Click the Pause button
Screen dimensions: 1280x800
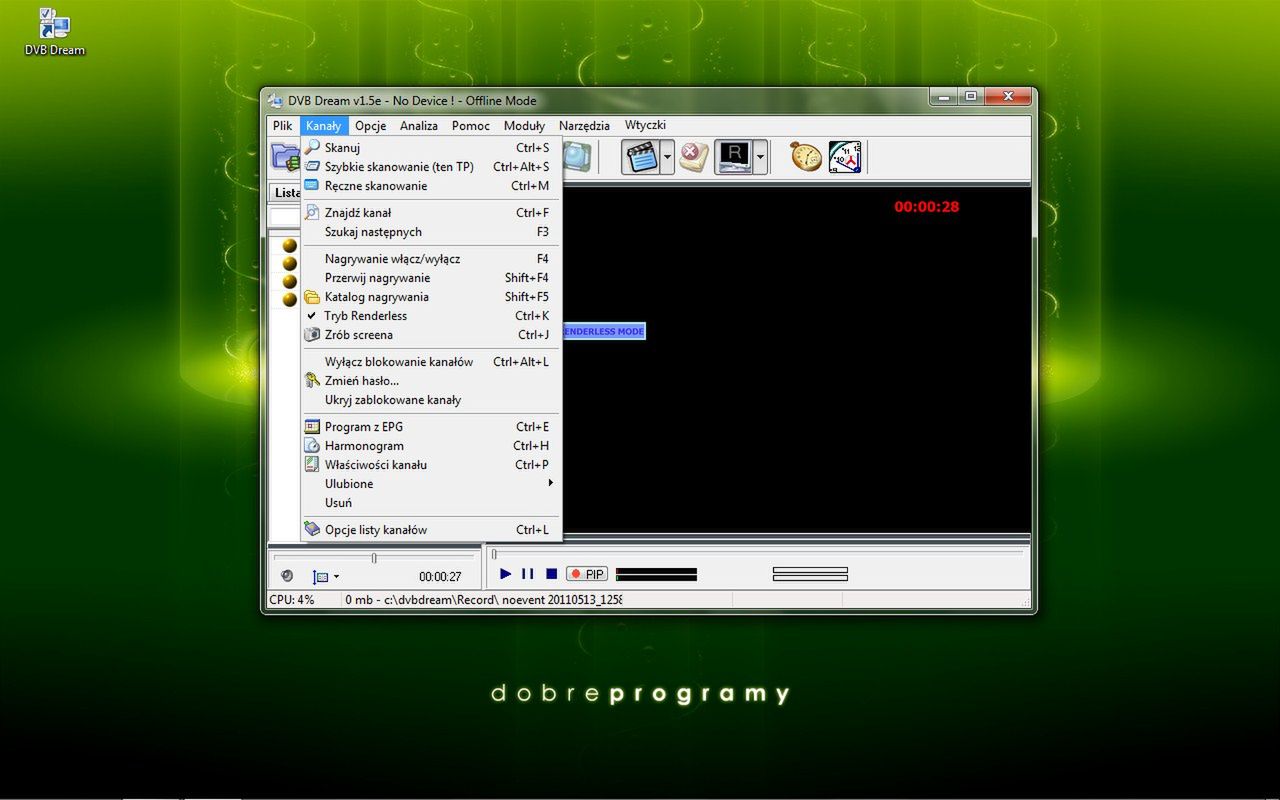pyautogui.click(x=528, y=574)
